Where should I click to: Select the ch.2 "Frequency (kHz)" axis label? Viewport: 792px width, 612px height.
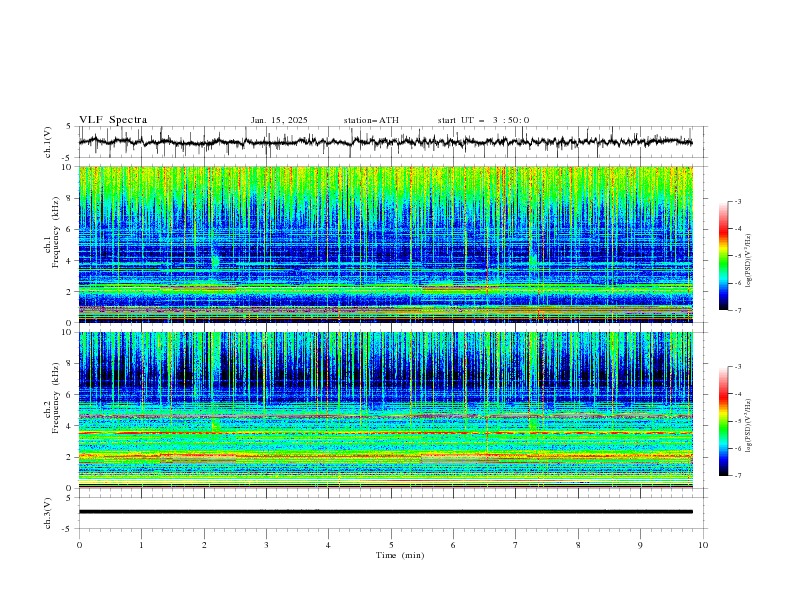[x=56, y=398]
